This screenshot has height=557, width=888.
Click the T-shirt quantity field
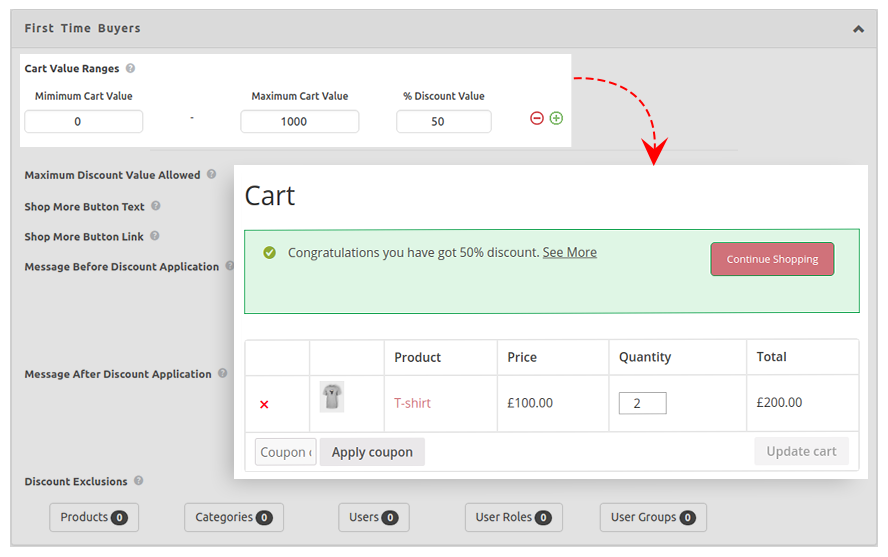coord(642,403)
